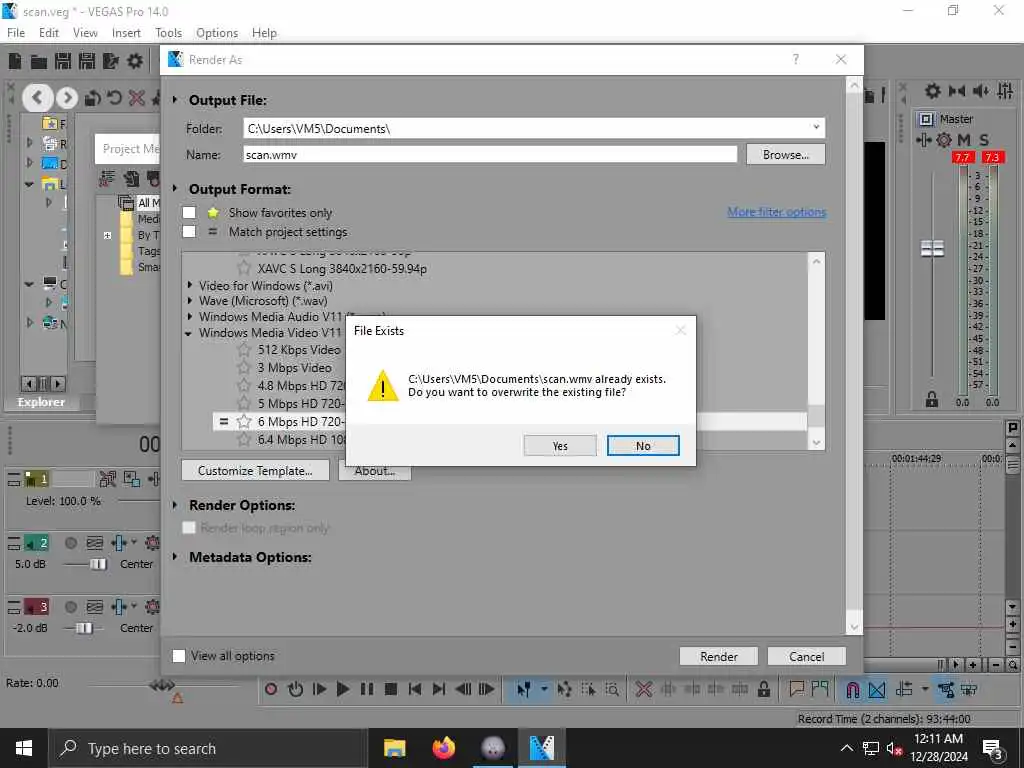Click the Pause button in transport bar

pos(366,689)
